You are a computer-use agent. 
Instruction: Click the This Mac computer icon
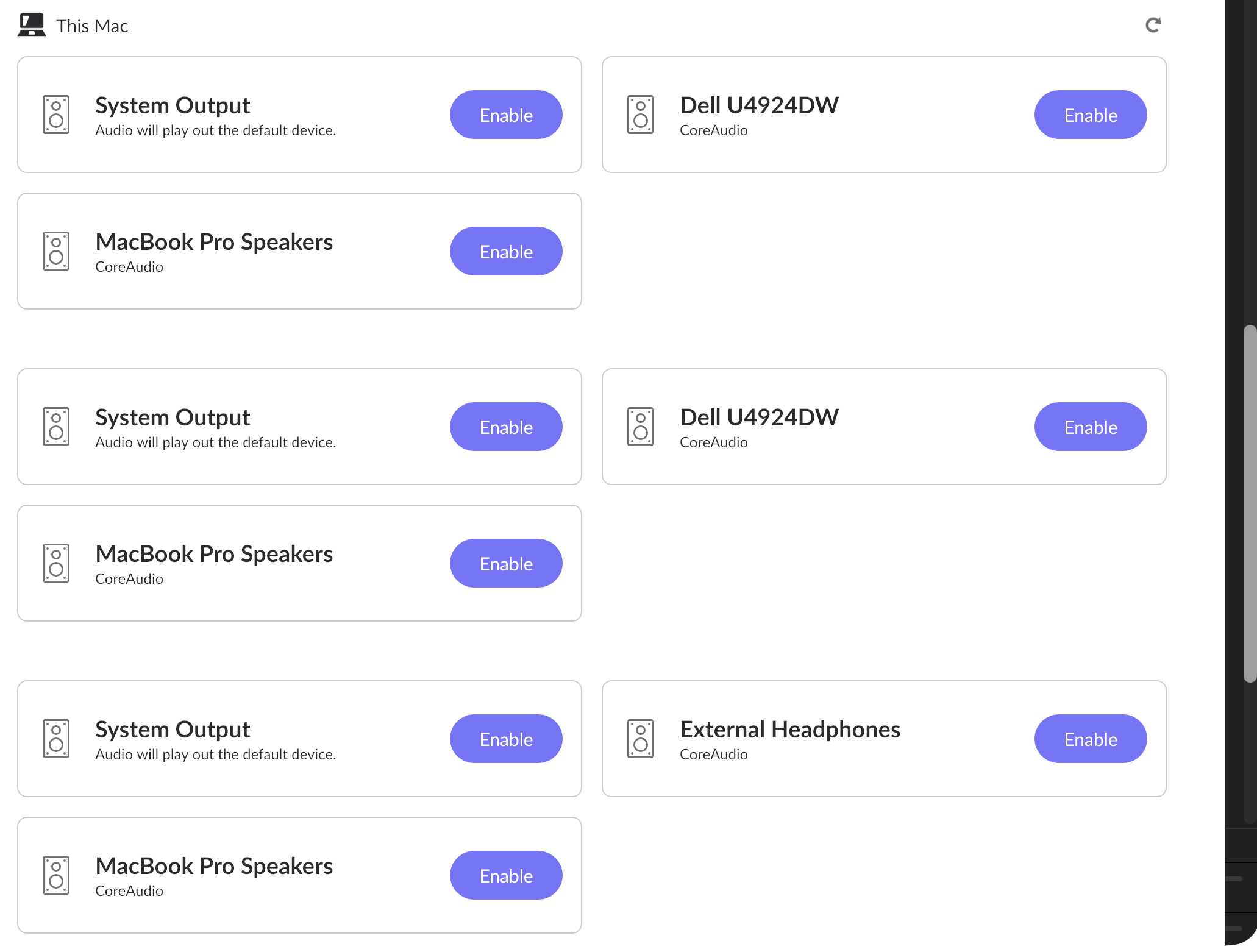[32, 25]
